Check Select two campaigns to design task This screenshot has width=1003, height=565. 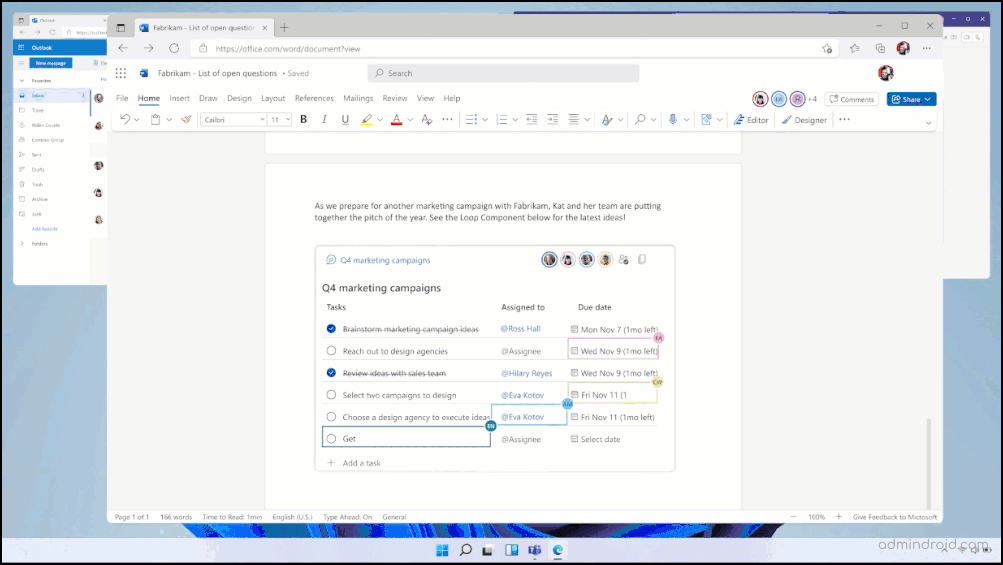click(331, 395)
